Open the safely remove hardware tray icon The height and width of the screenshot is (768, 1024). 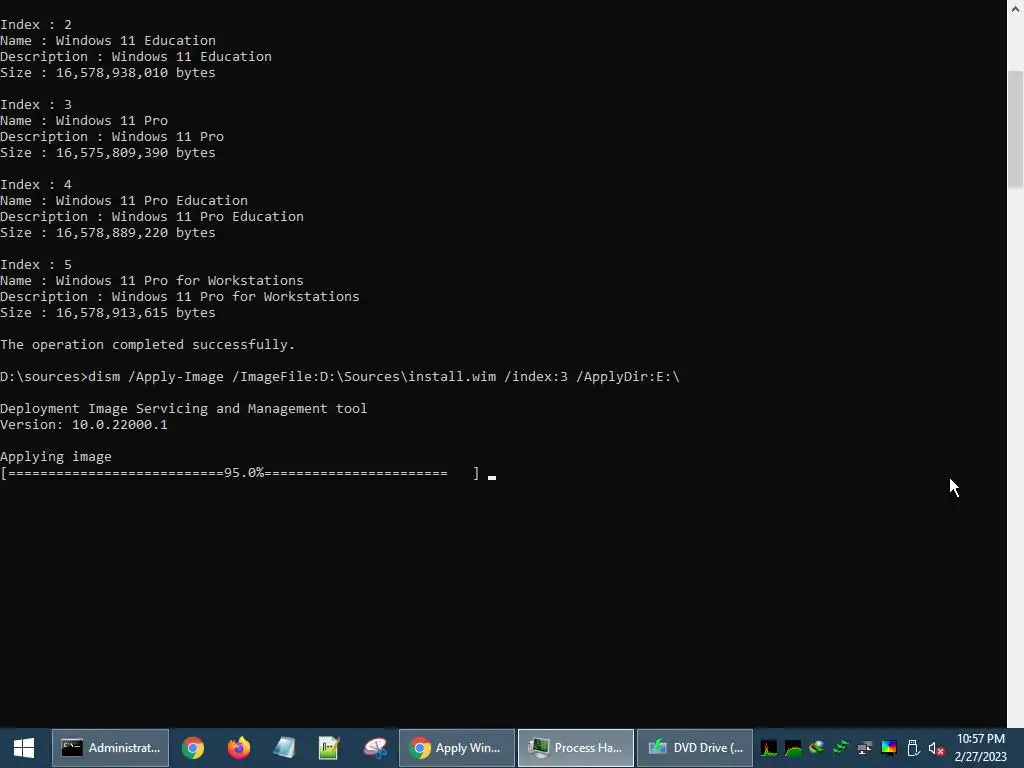click(913, 748)
